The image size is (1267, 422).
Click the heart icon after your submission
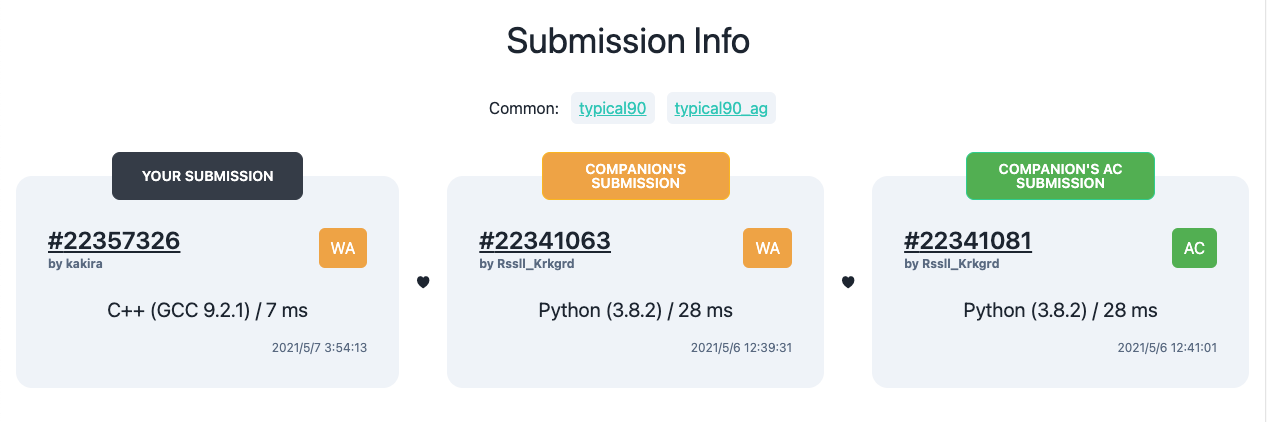423,282
